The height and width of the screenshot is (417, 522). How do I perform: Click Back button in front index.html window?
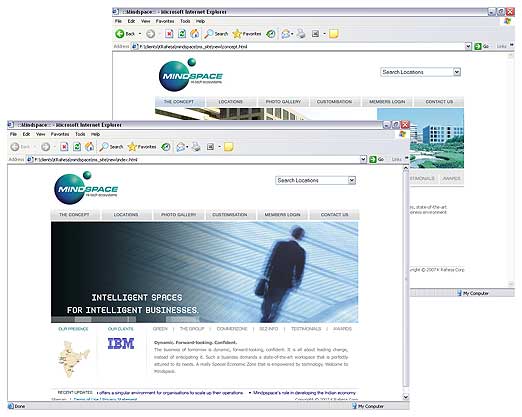point(20,147)
